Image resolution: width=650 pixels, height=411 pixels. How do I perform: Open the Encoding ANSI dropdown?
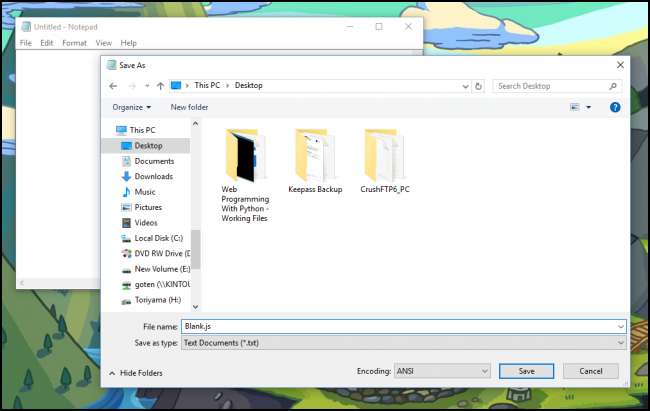click(442, 371)
